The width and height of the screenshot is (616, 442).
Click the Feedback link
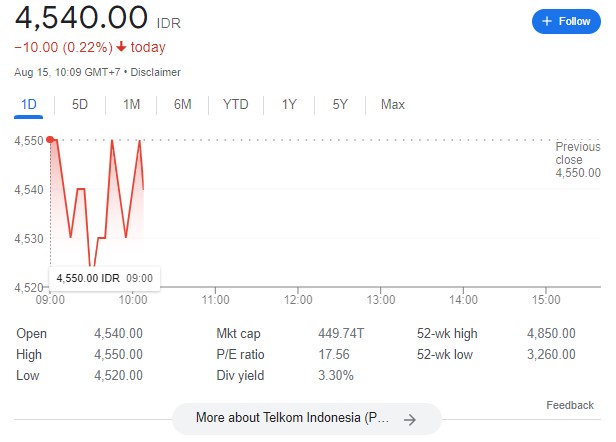[570, 405]
